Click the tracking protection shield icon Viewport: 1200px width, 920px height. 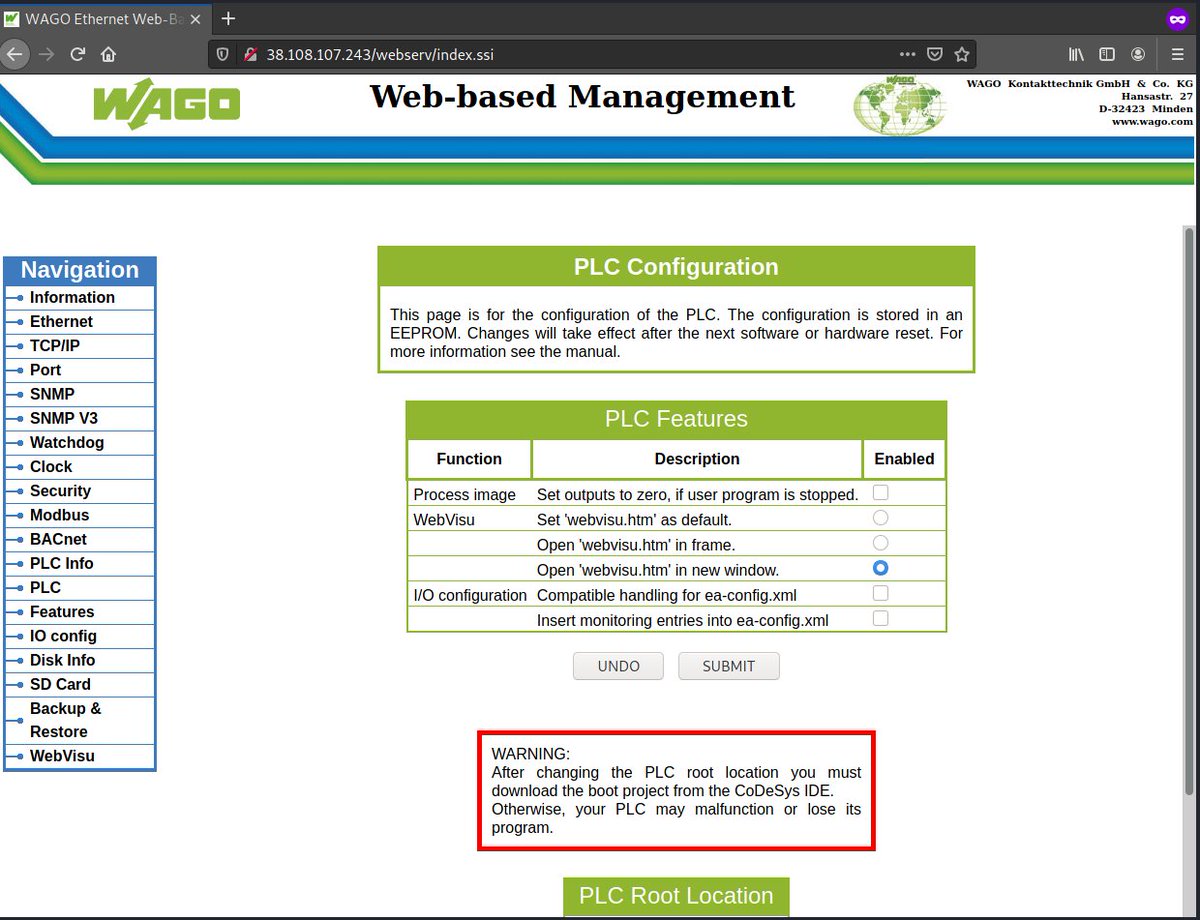click(x=223, y=55)
